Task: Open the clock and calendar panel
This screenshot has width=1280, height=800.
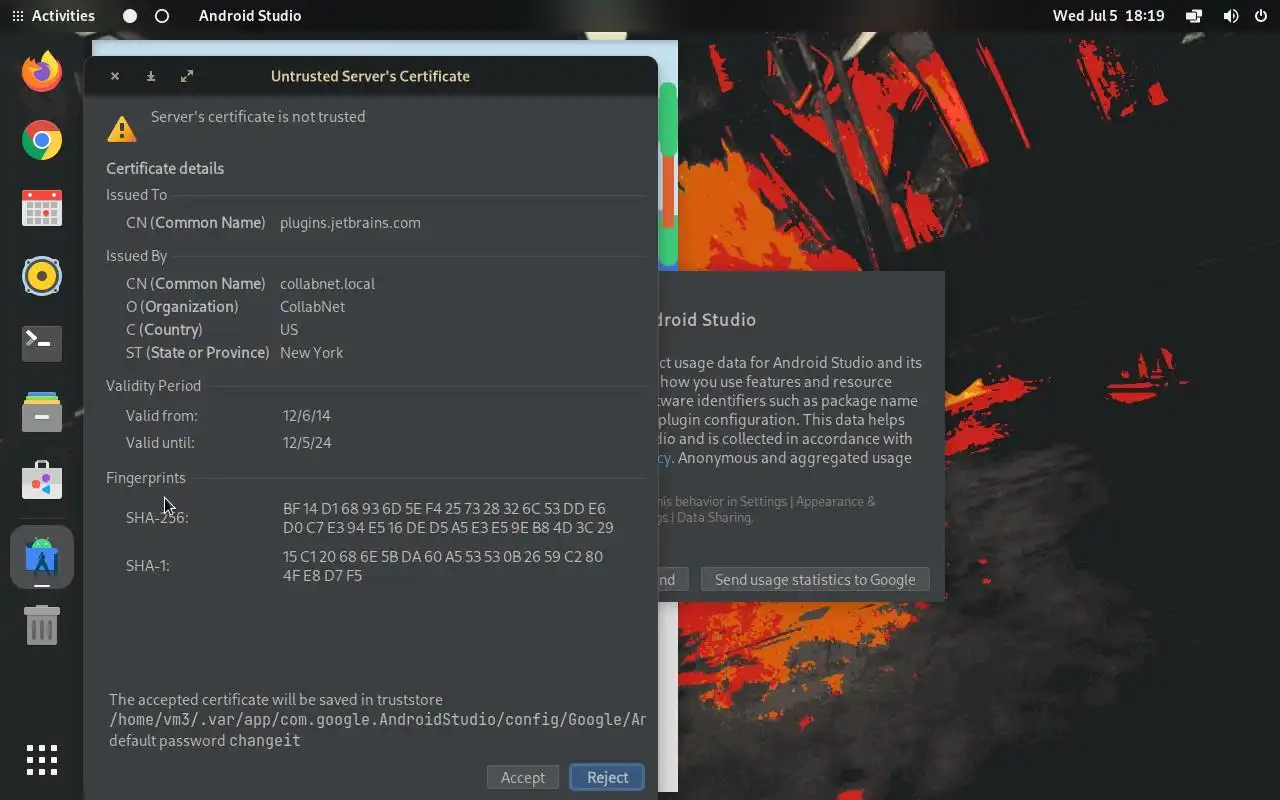Action: point(1108,16)
